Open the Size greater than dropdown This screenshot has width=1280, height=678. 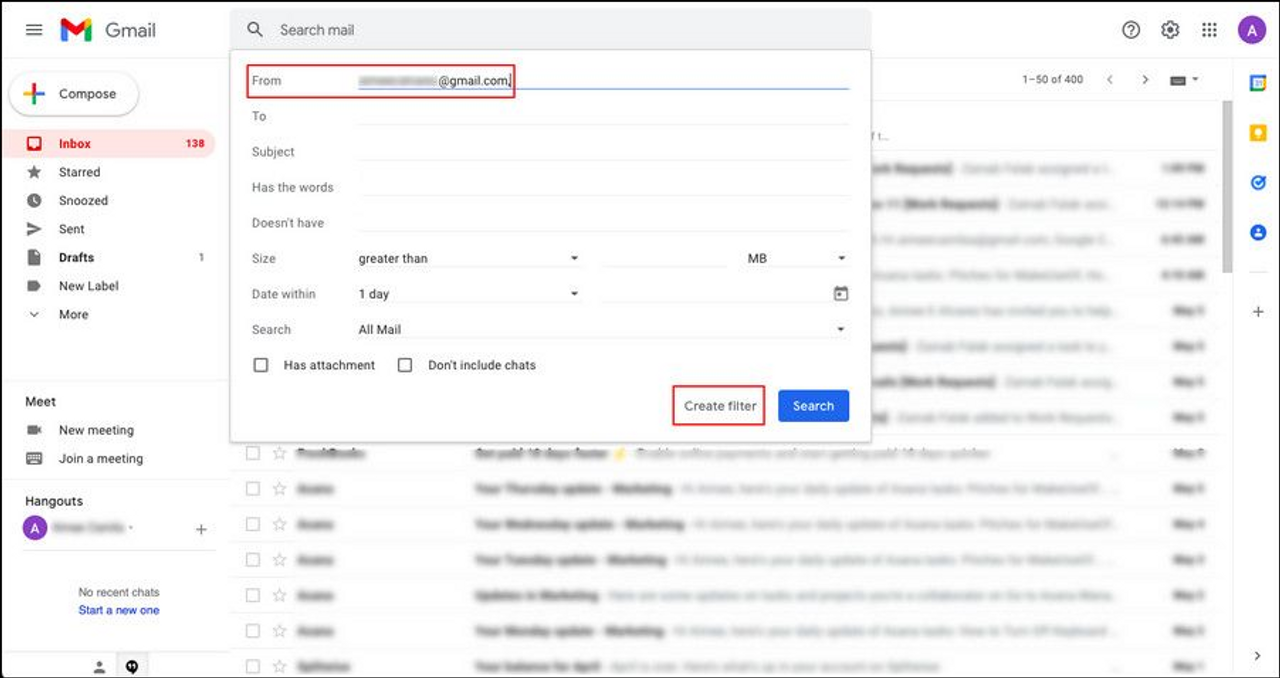click(x=467, y=258)
